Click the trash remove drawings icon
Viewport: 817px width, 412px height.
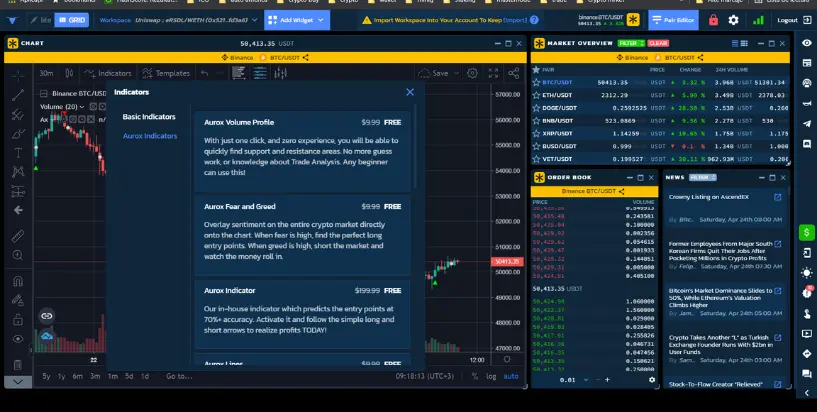18,365
